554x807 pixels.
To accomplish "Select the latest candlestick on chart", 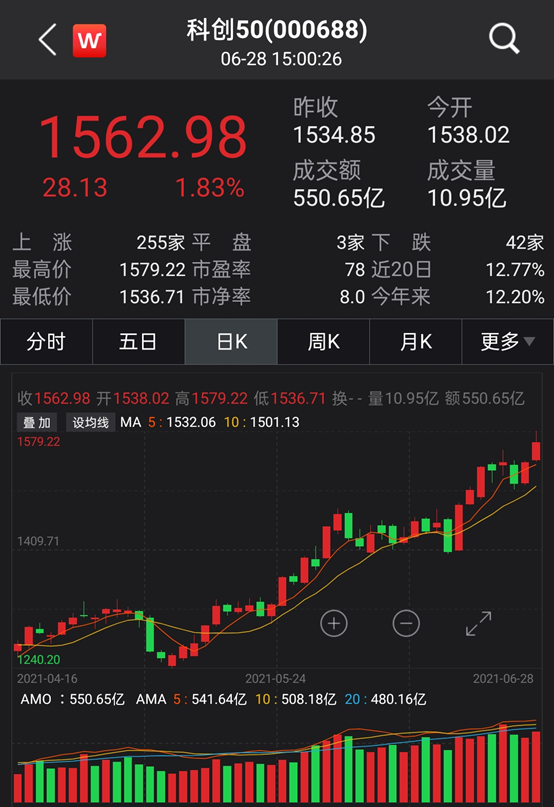I will pyautogui.click(x=536, y=450).
